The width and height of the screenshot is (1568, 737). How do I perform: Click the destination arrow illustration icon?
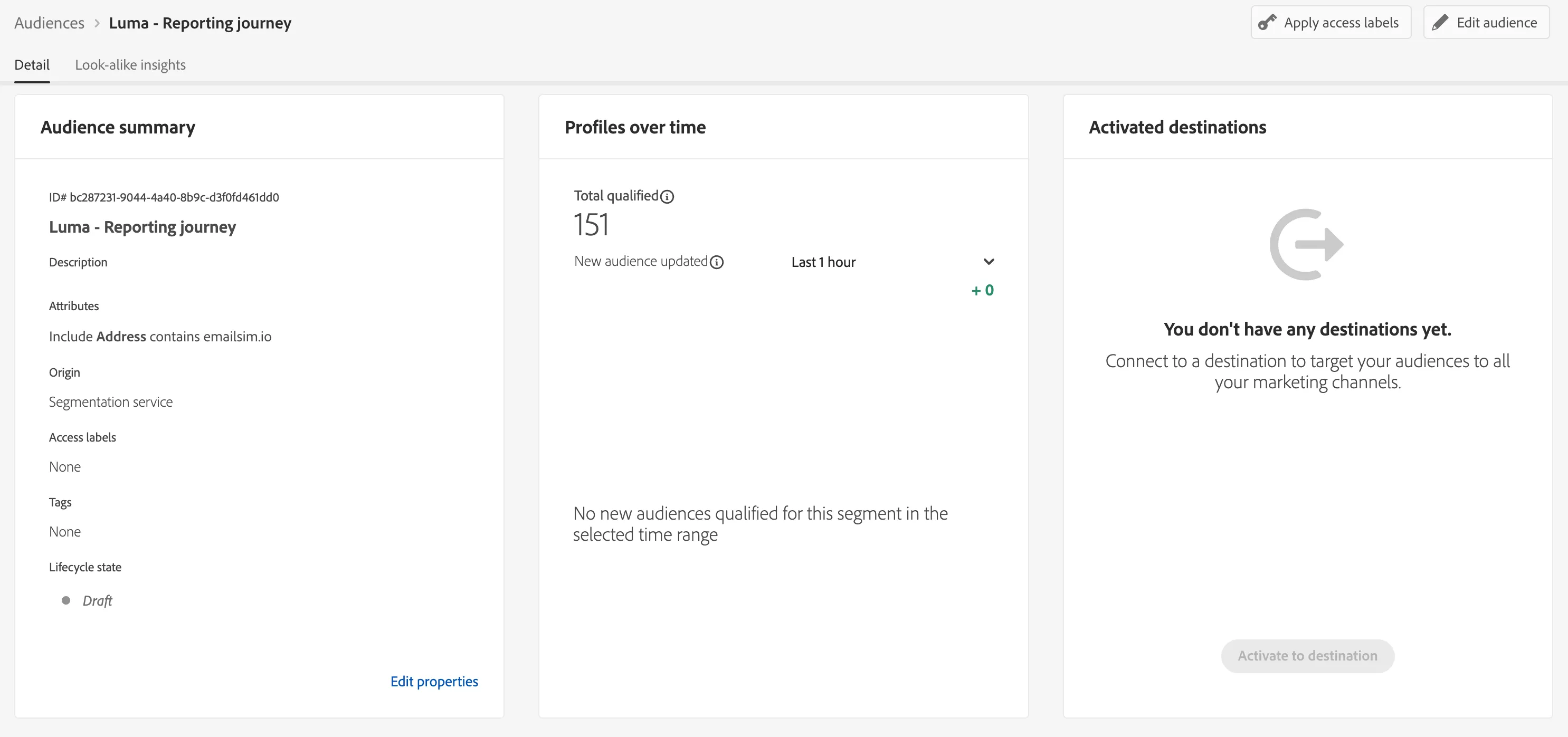[1307, 245]
